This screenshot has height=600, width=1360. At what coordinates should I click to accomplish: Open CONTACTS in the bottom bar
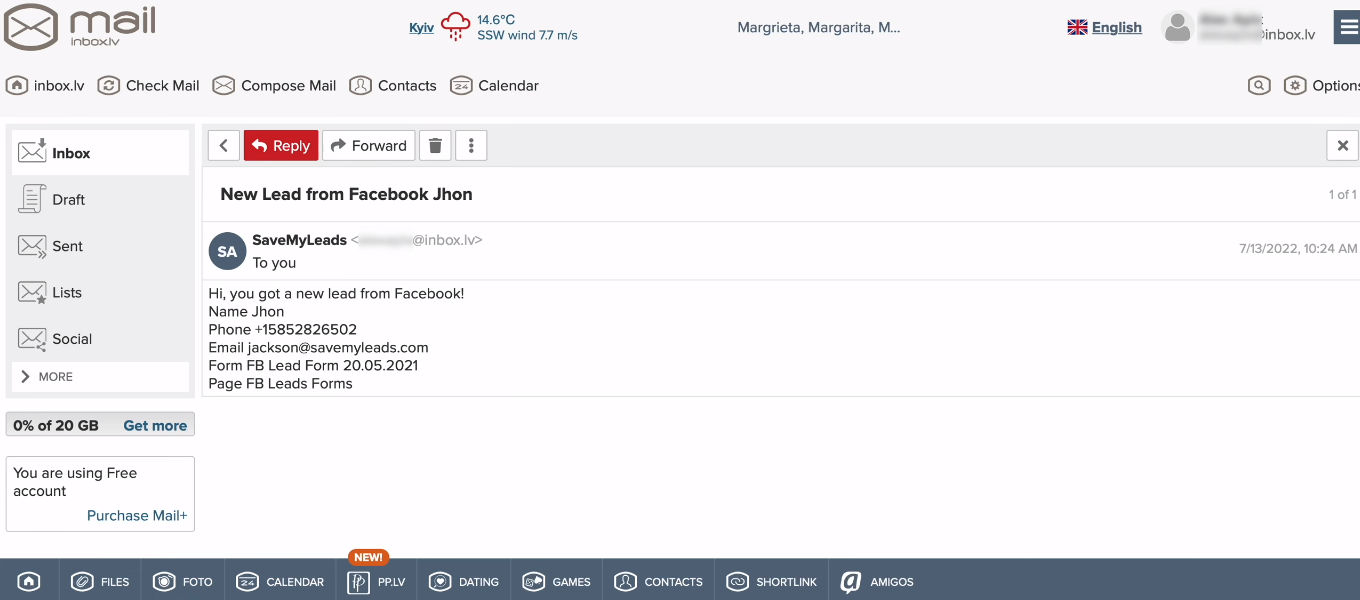pos(658,582)
